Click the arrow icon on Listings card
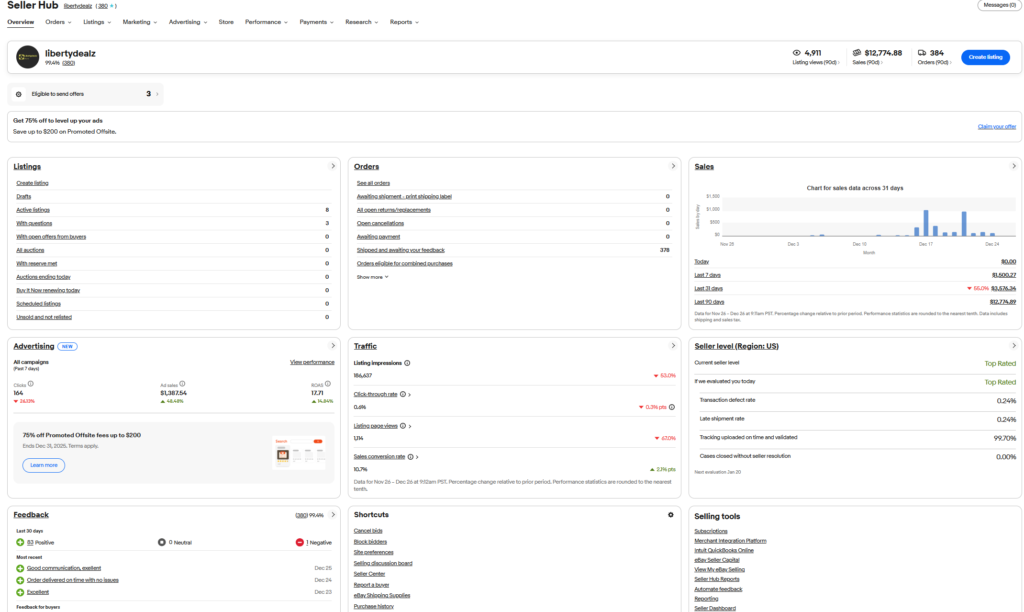This screenshot has width=1024, height=612. 333,166
